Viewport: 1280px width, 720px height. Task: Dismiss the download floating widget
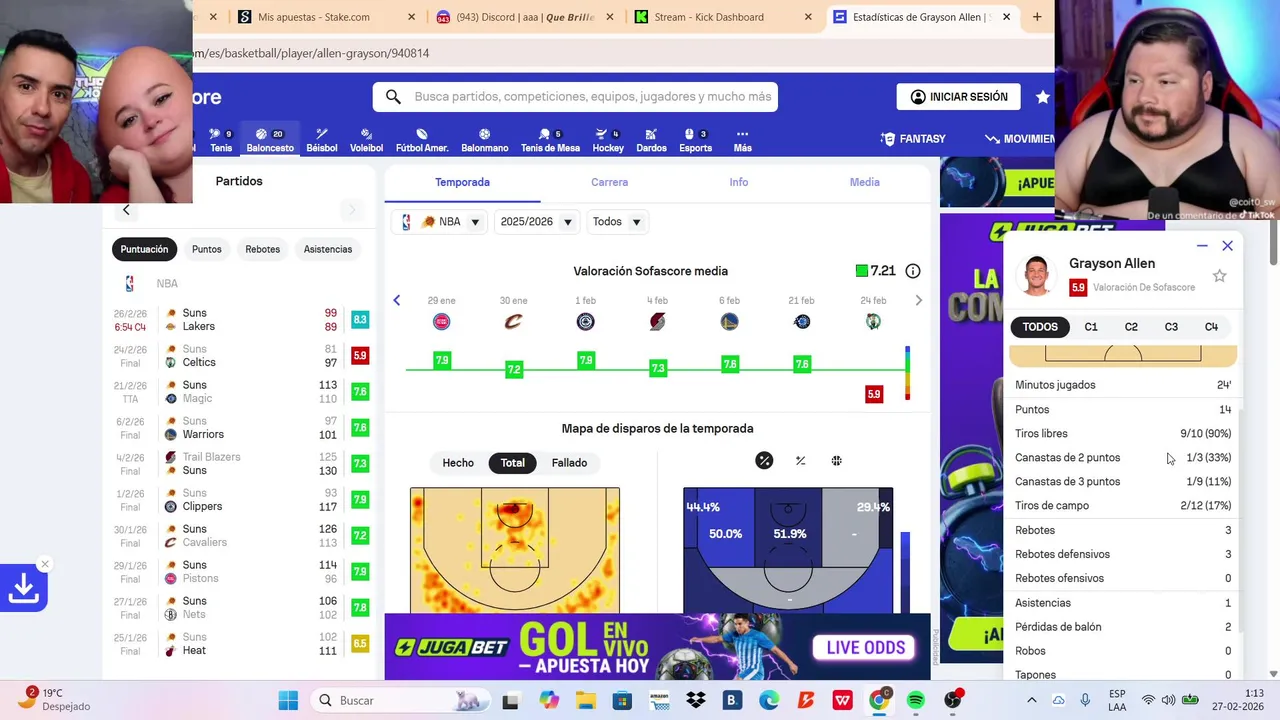click(x=44, y=564)
